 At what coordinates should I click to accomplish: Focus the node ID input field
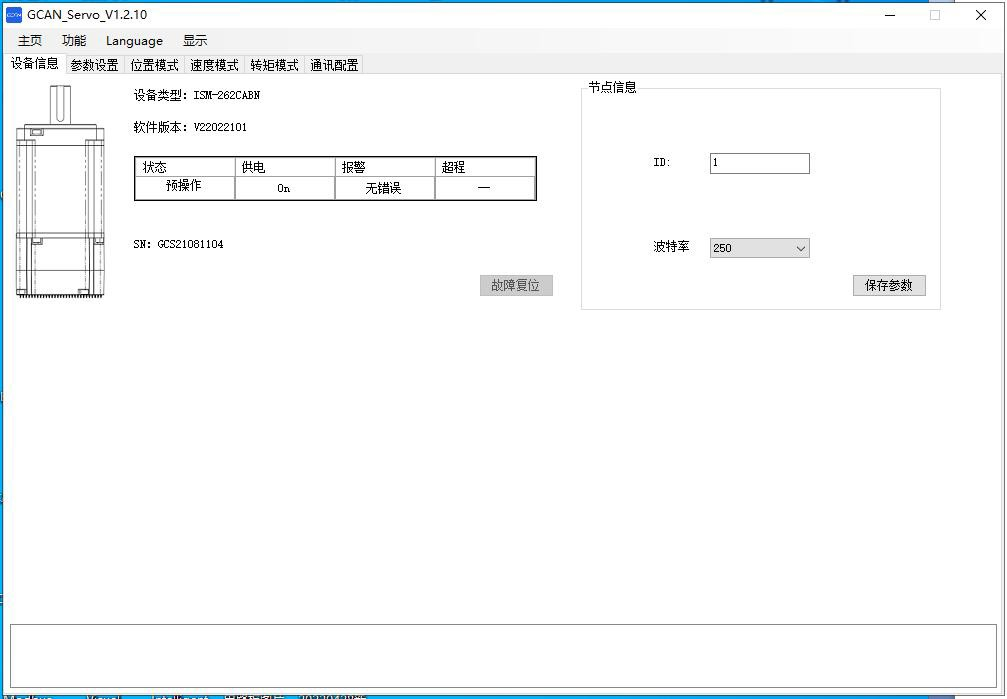click(x=759, y=163)
